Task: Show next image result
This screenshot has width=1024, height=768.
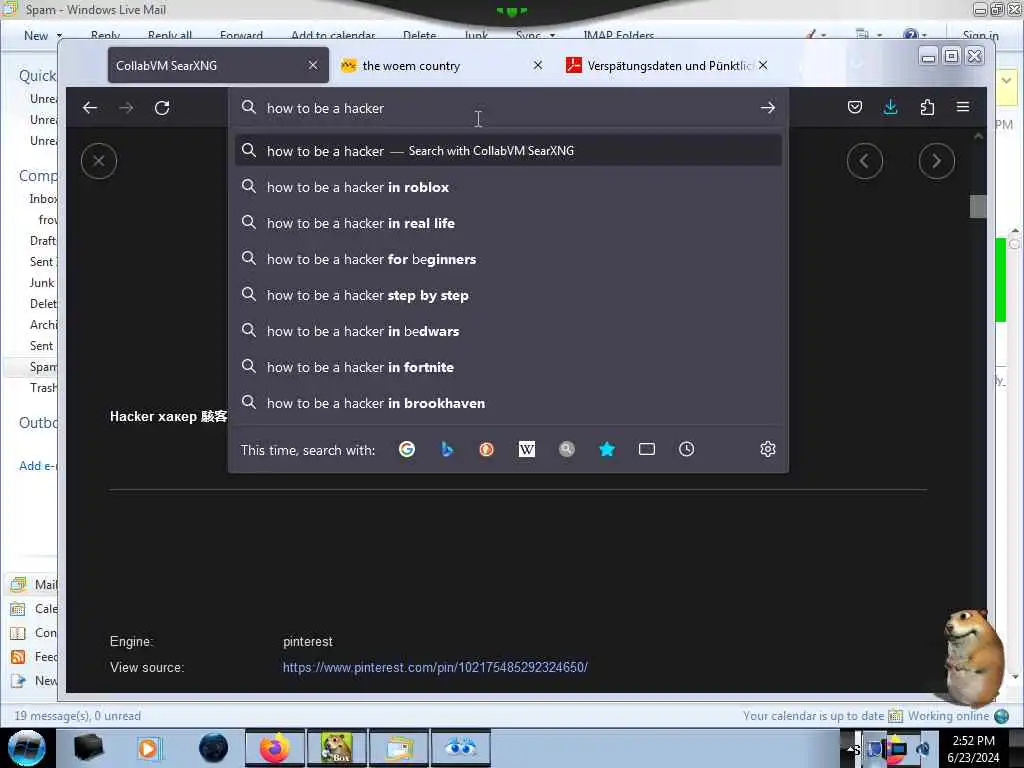Action: click(936, 161)
